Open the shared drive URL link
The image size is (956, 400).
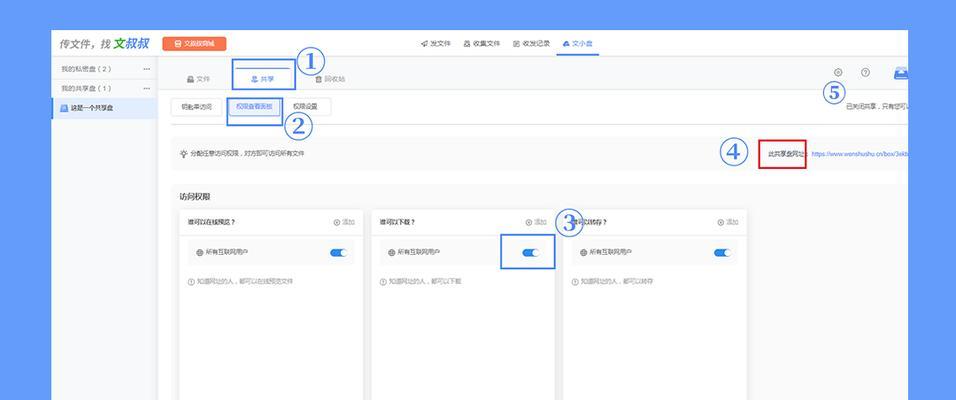click(859, 154)
